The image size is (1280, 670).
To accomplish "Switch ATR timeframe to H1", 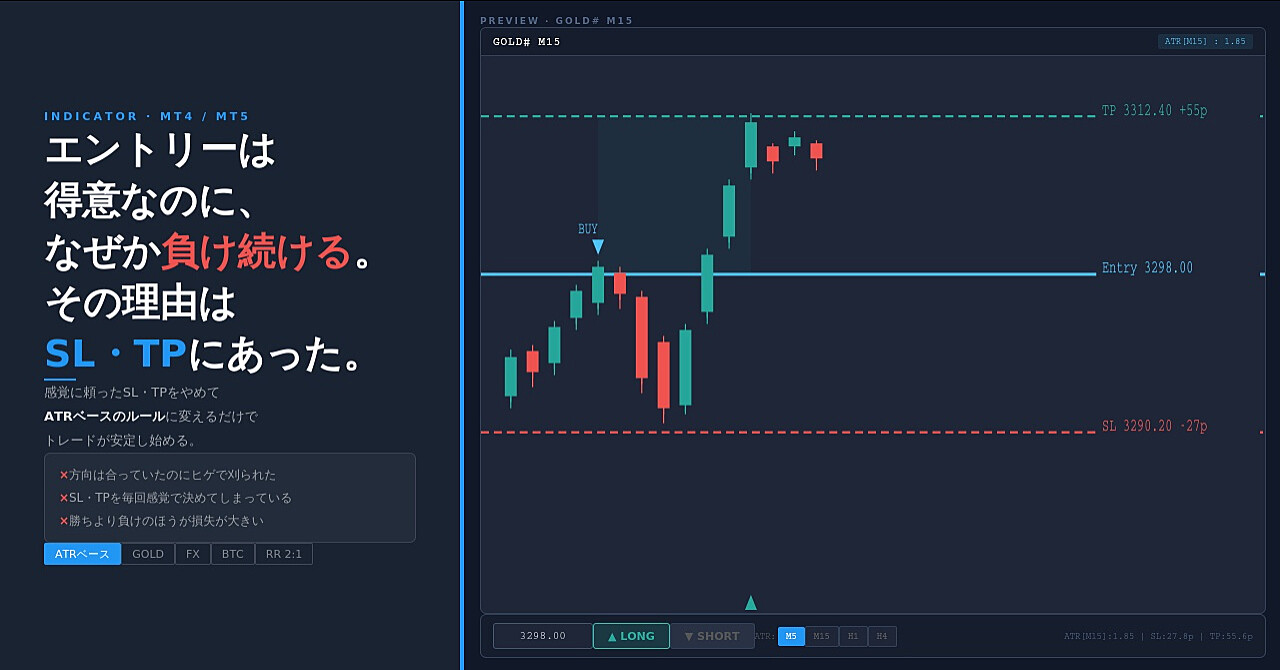I will pos(853,636).
